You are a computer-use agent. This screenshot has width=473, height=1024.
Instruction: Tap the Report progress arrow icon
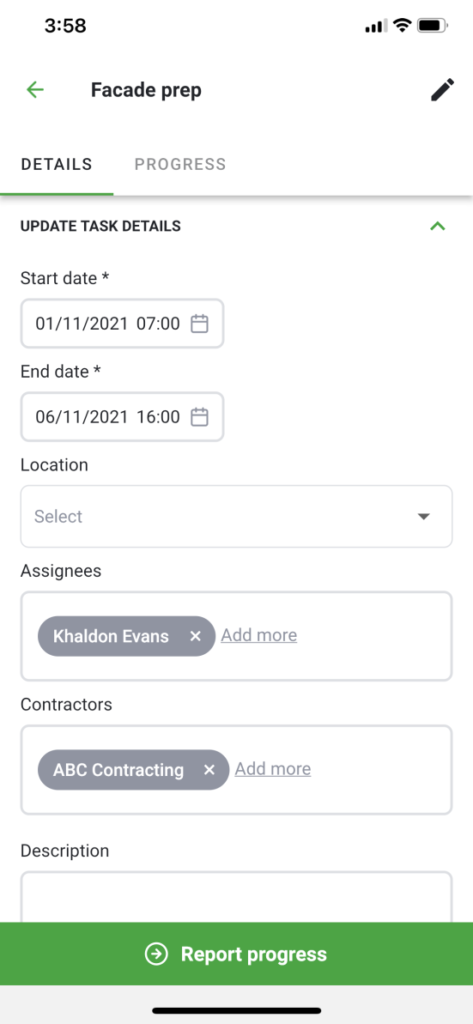click(156, 954)
